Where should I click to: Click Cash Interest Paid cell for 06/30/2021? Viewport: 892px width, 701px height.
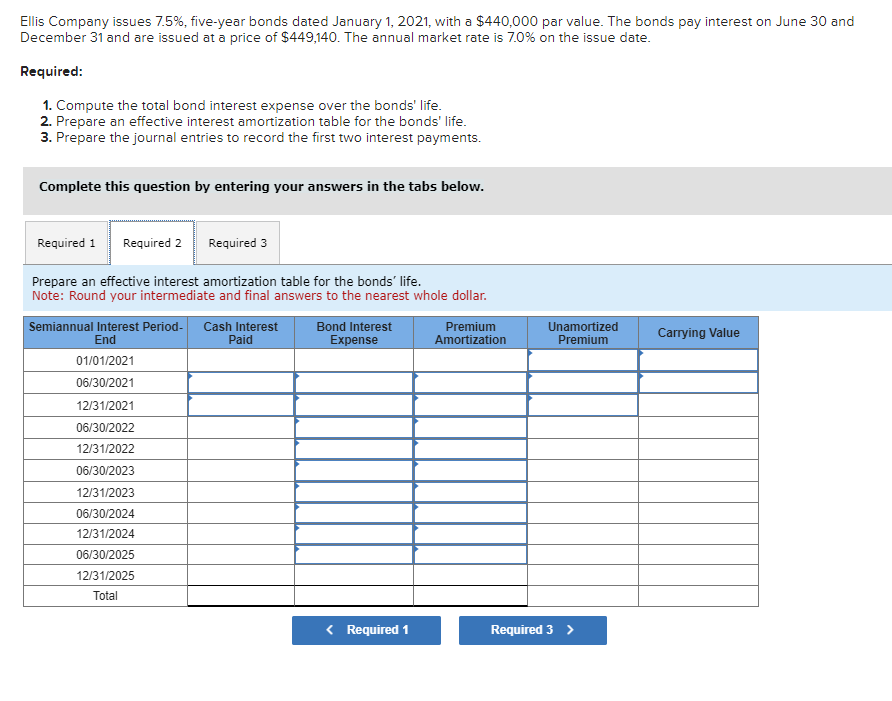click(241, 382)
